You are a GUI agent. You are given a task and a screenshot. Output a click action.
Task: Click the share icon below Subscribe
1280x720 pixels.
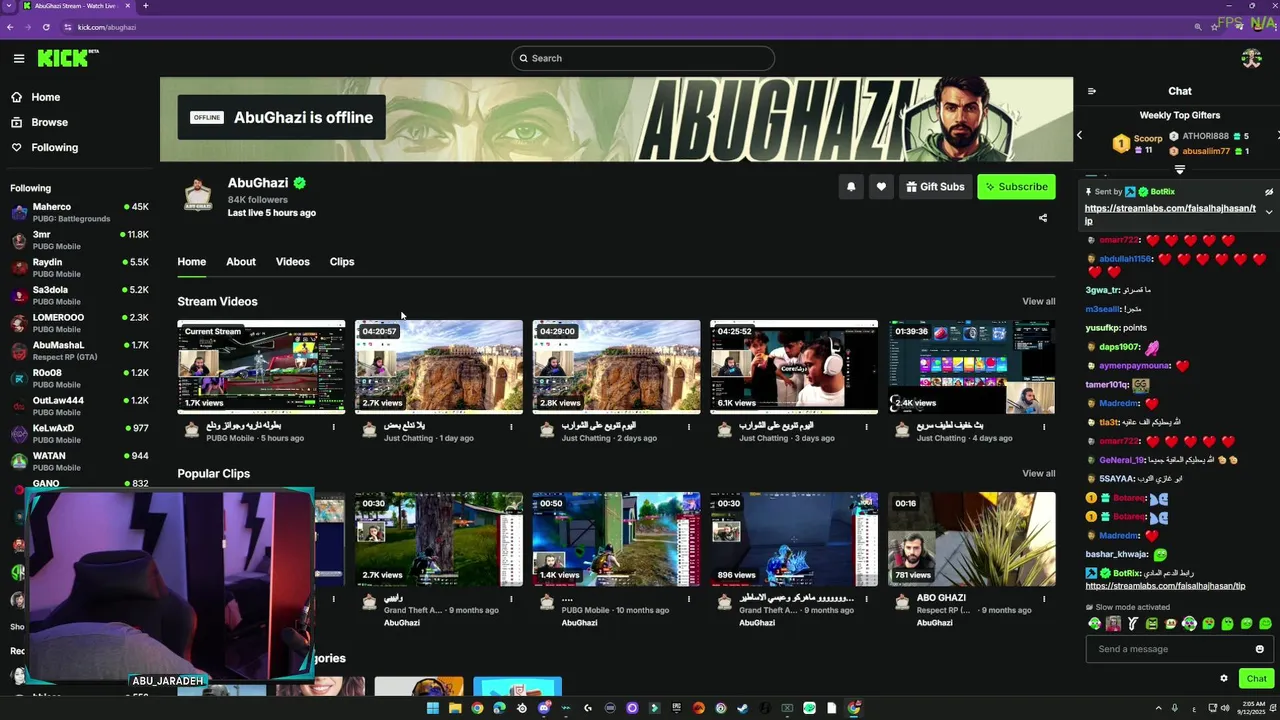pyautogui.click(x=1043, y=218)
